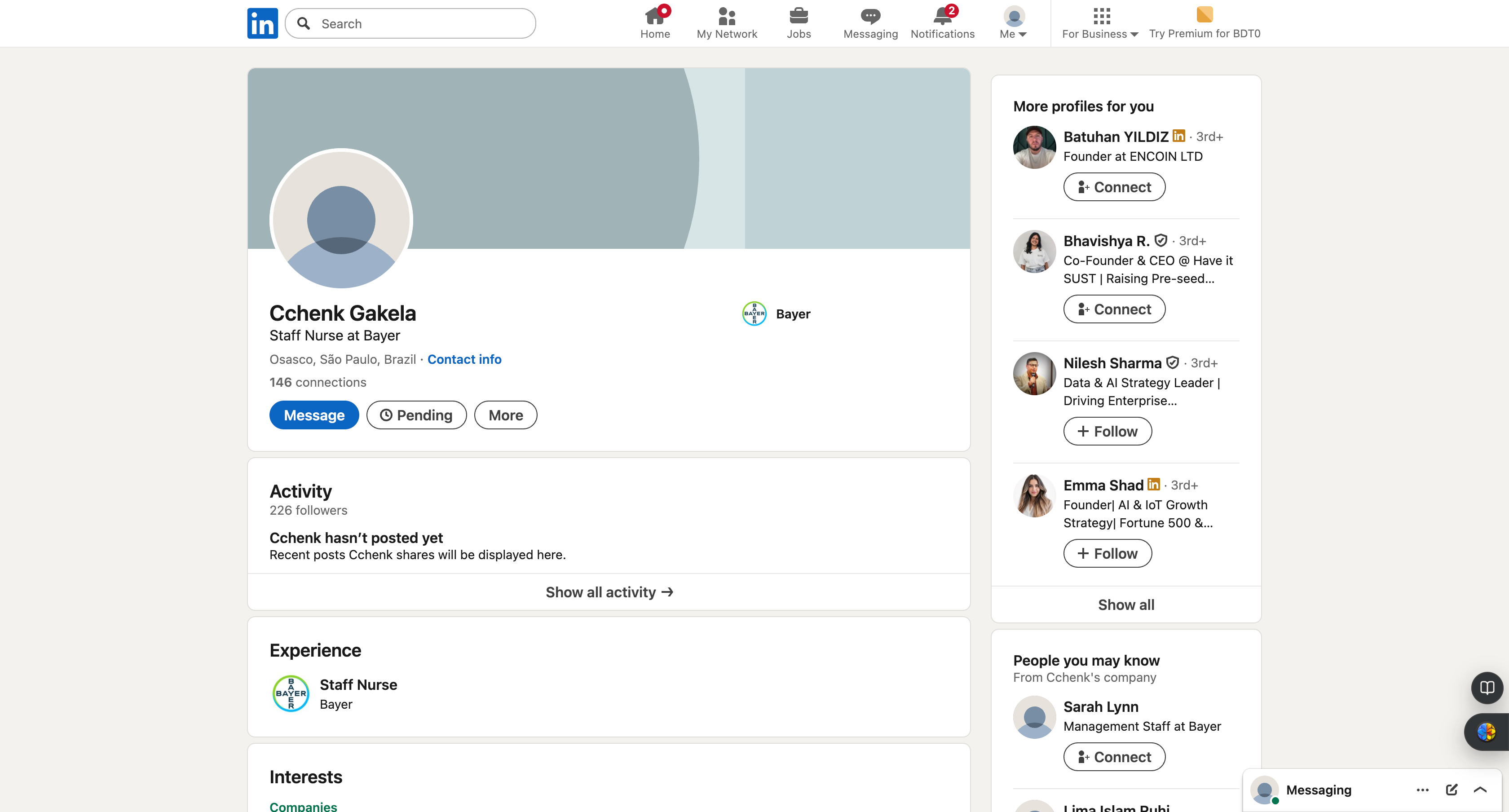Expand the Messaging panel chevron

click(x=1480, y=789)
